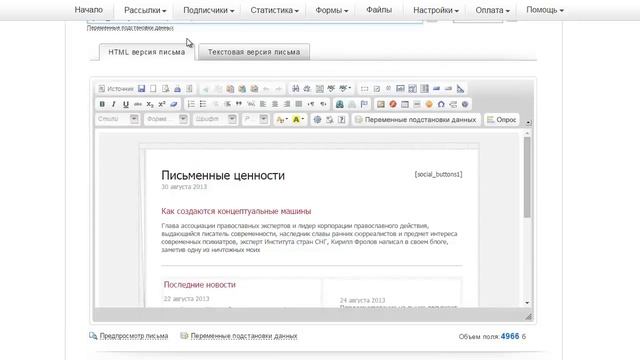Insert a Checkbox form field icon
This screenshot has height=360, width=640.
(377, 89)
